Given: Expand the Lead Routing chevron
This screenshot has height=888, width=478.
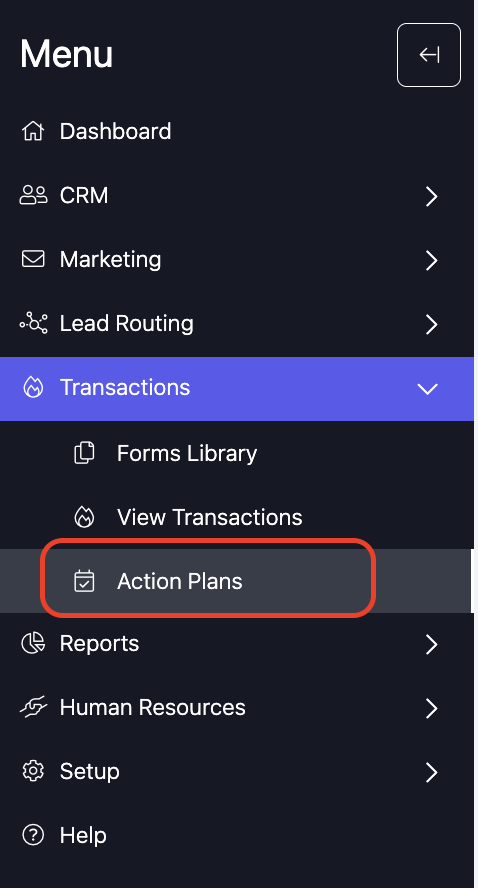Looking at the screenshot, I should point(432,325).
